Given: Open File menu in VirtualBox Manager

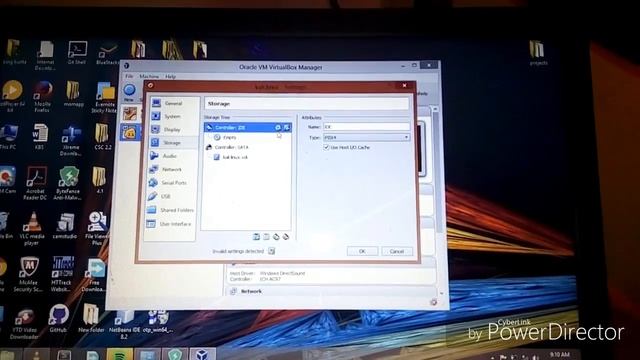Looking at the screenshot, I should [x=129, y=76].
